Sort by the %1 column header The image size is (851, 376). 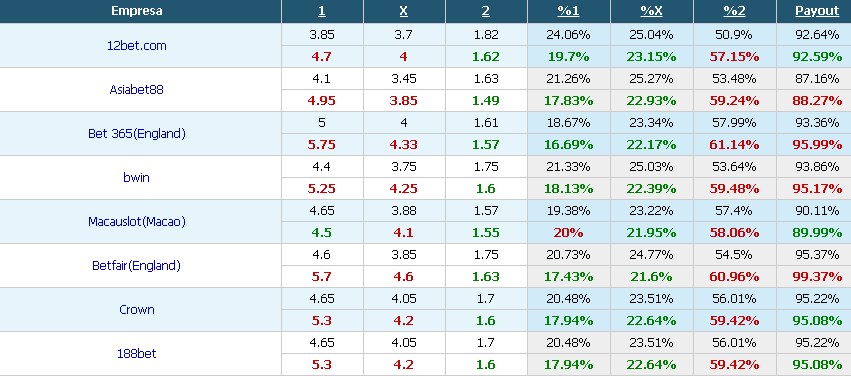tap(568, 11)
